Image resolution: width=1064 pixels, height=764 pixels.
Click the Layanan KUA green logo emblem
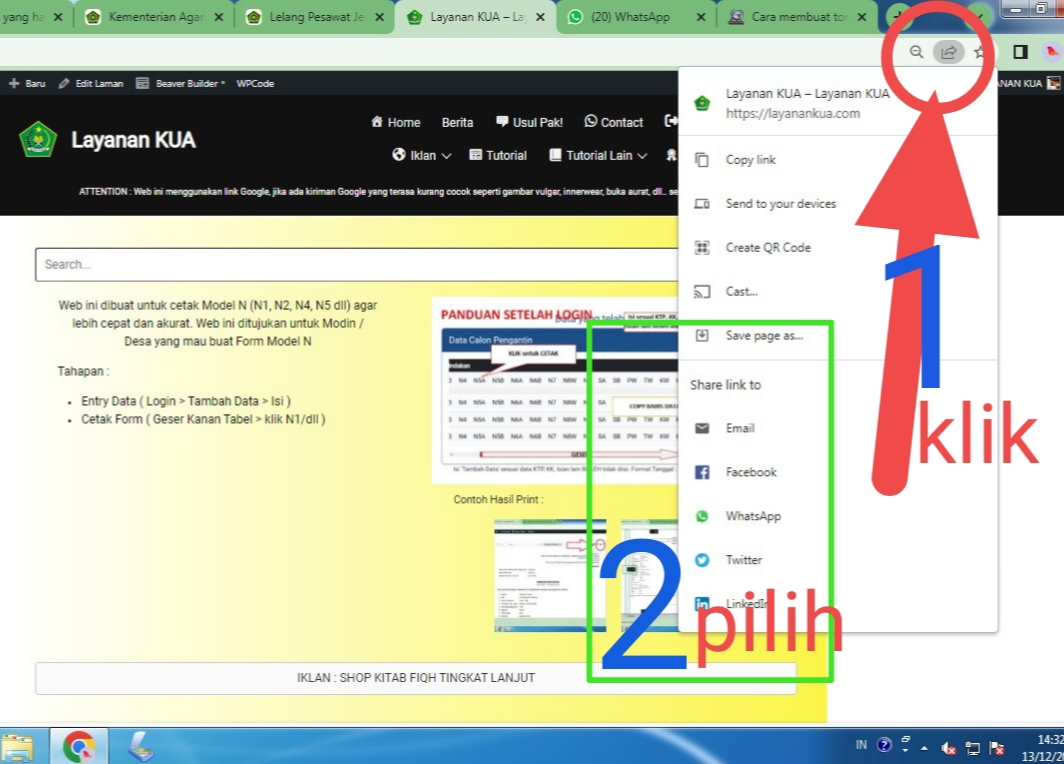point(38,140)
